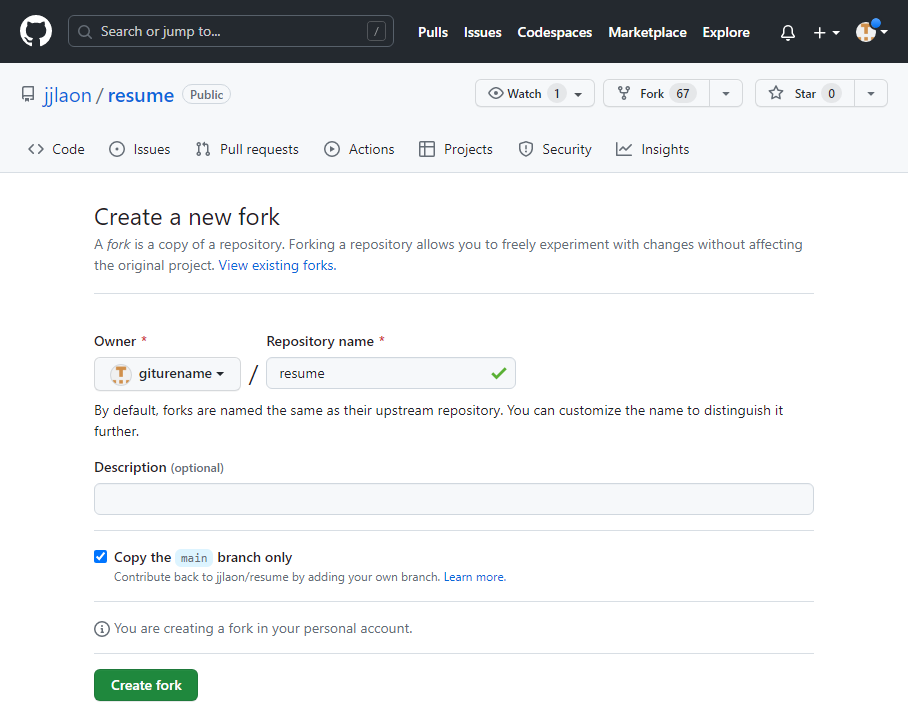Open Issues in top navigation bar

click(482, 32)
